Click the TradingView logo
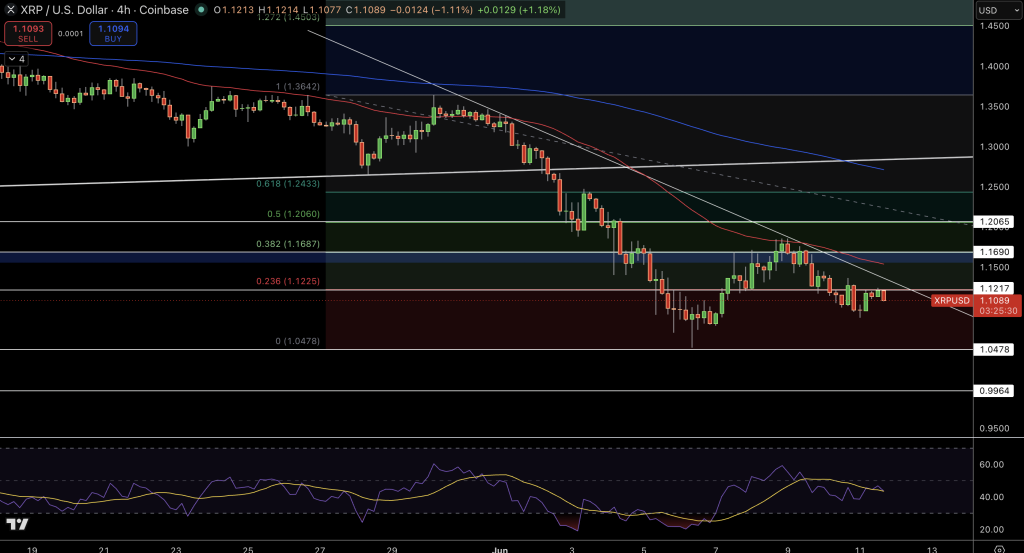This screenshot has width=1024, height=553. click(x=17, y=525)
